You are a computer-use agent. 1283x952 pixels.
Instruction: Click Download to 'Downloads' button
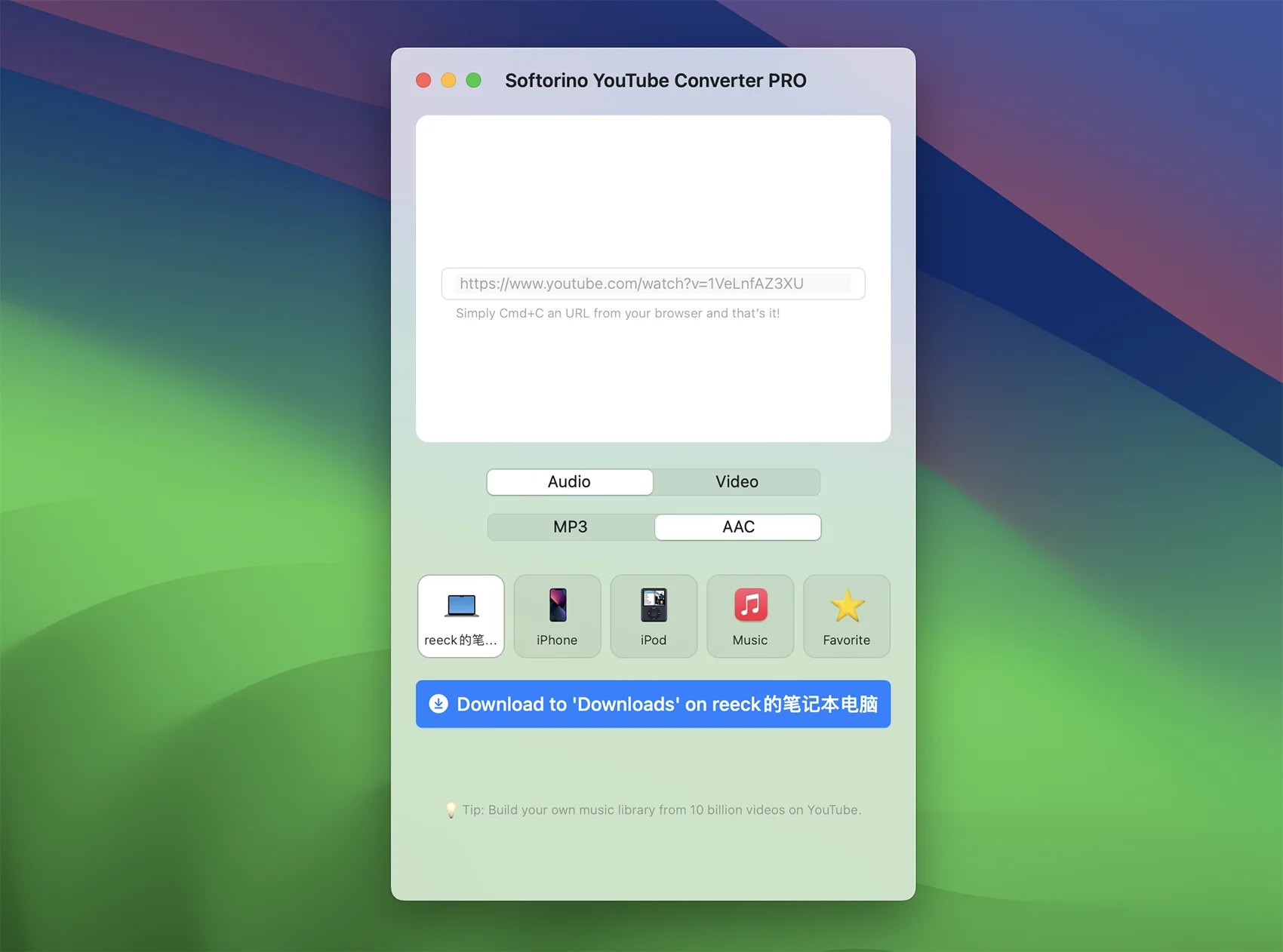click(x=653, y=704)
